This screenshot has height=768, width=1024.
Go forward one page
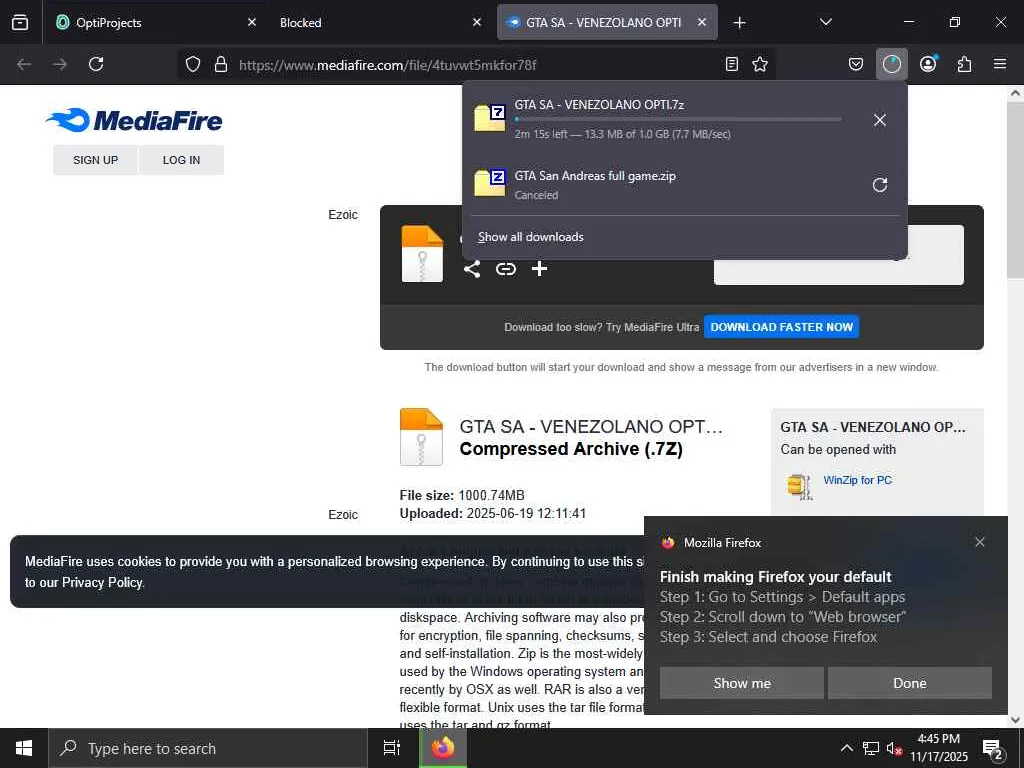60,64
